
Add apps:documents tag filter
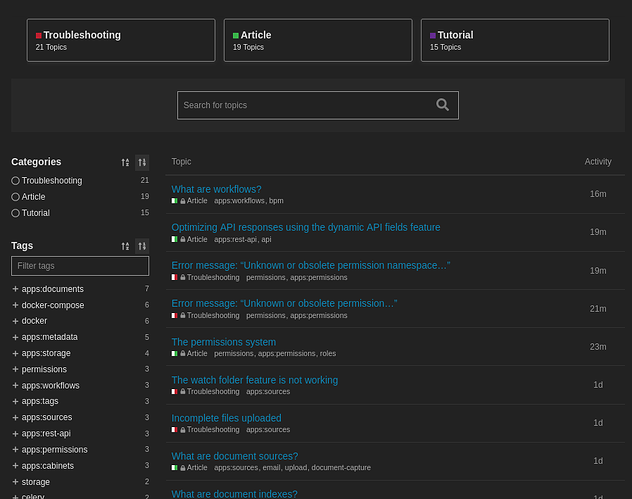pos(15,289)
